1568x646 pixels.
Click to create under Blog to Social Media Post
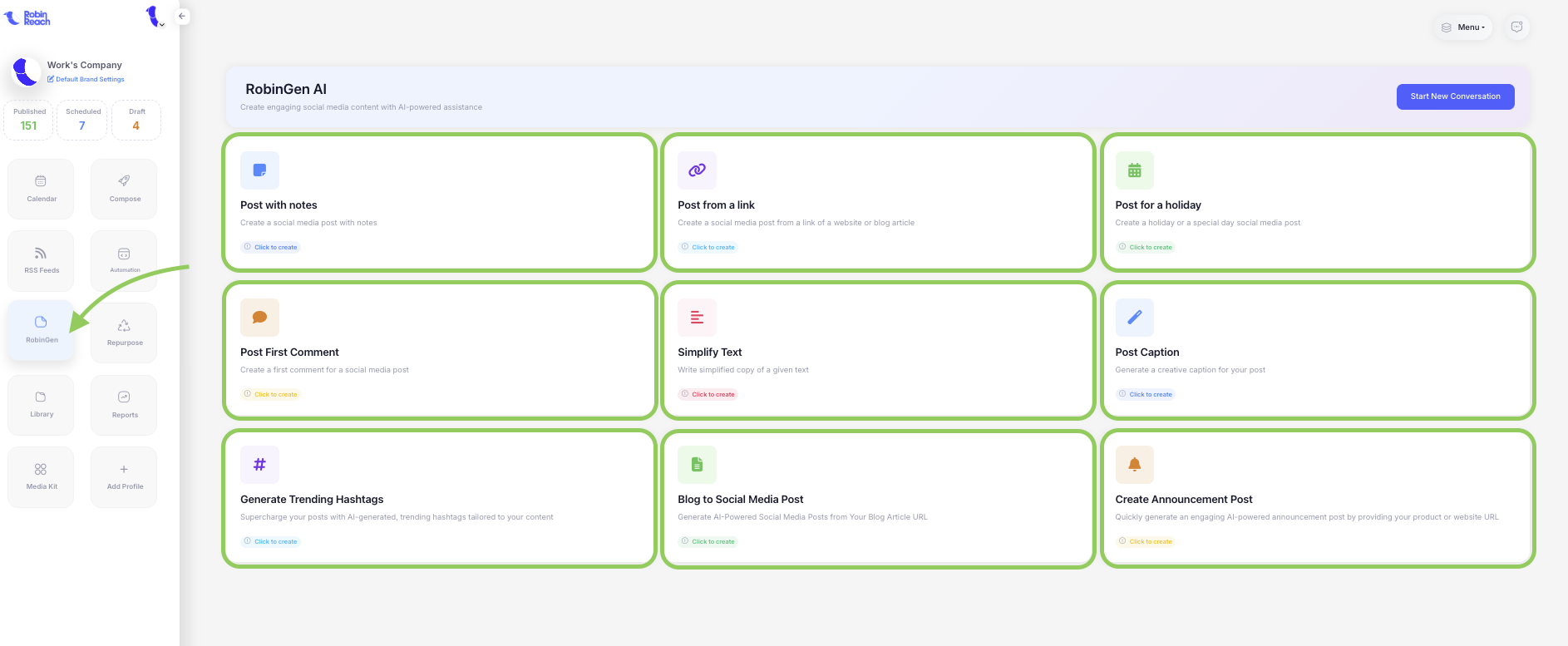click(708, 541)
